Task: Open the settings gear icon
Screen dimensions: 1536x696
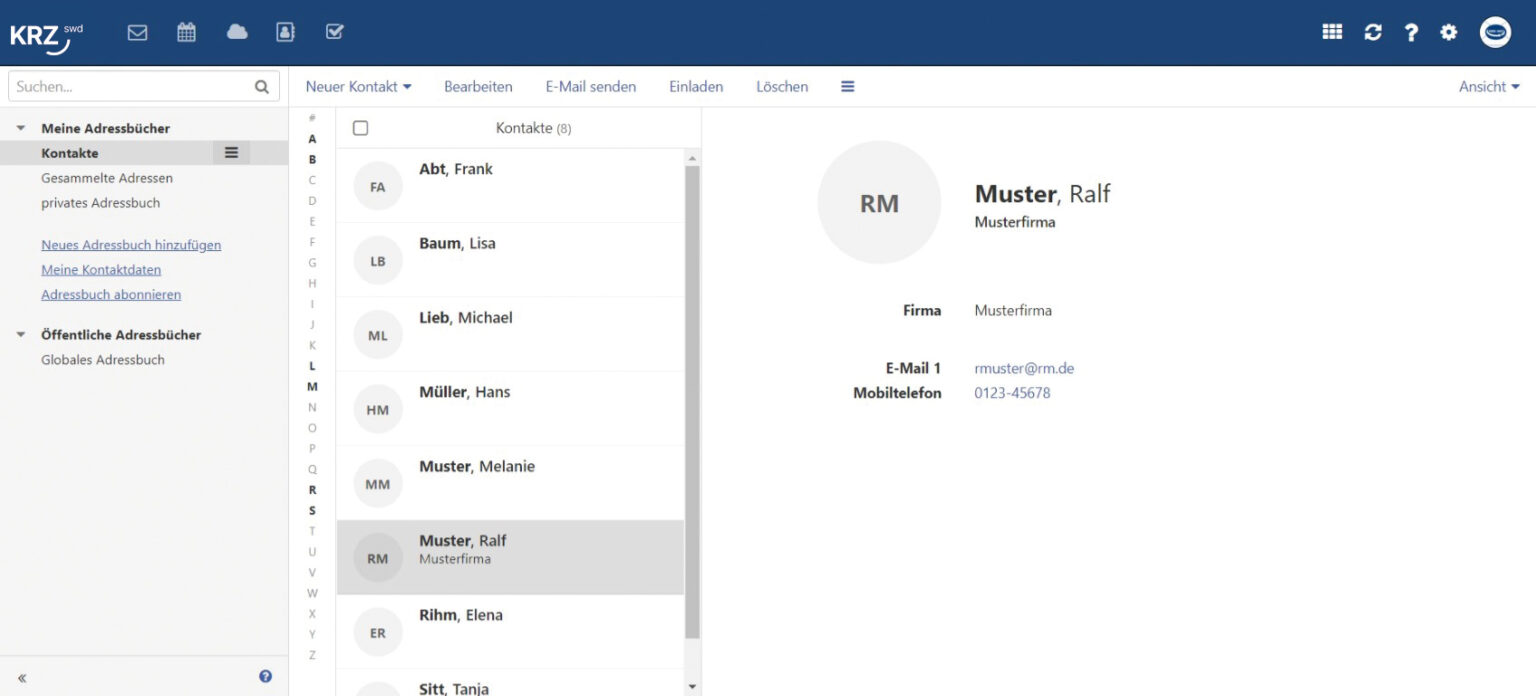Action: click(x=1448, y=32)
